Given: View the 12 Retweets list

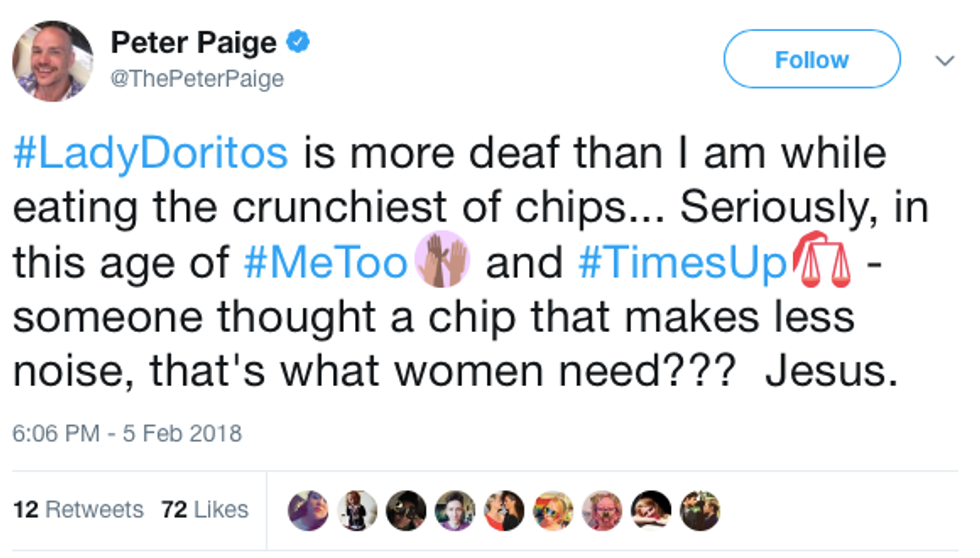Looking at the screenshot, I should pyautogui.click(x=78, y=510).
